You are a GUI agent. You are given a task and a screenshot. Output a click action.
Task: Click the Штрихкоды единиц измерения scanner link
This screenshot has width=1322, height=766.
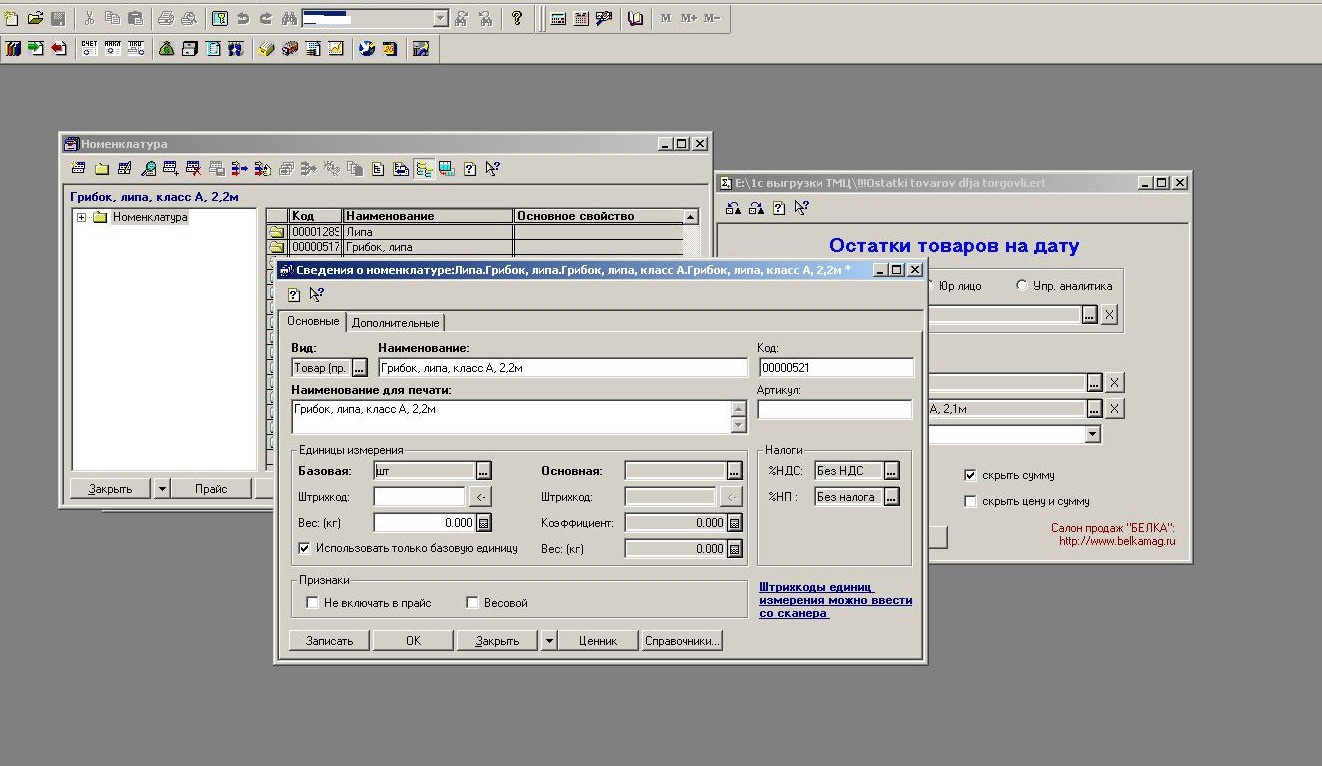[x=835, y=600]
